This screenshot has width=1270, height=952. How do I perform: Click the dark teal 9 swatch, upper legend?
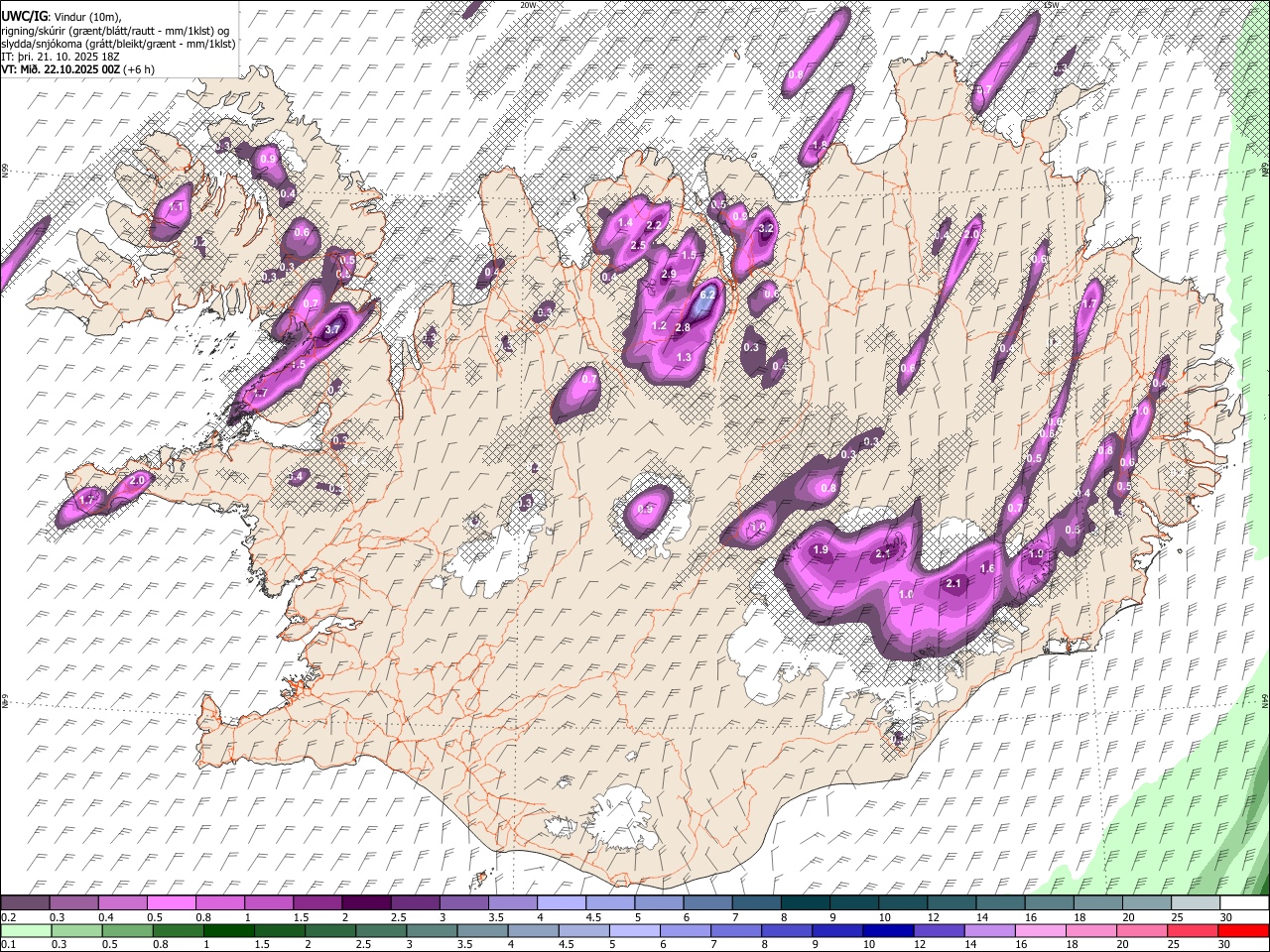pyautogui.click(x=853, y=903)
